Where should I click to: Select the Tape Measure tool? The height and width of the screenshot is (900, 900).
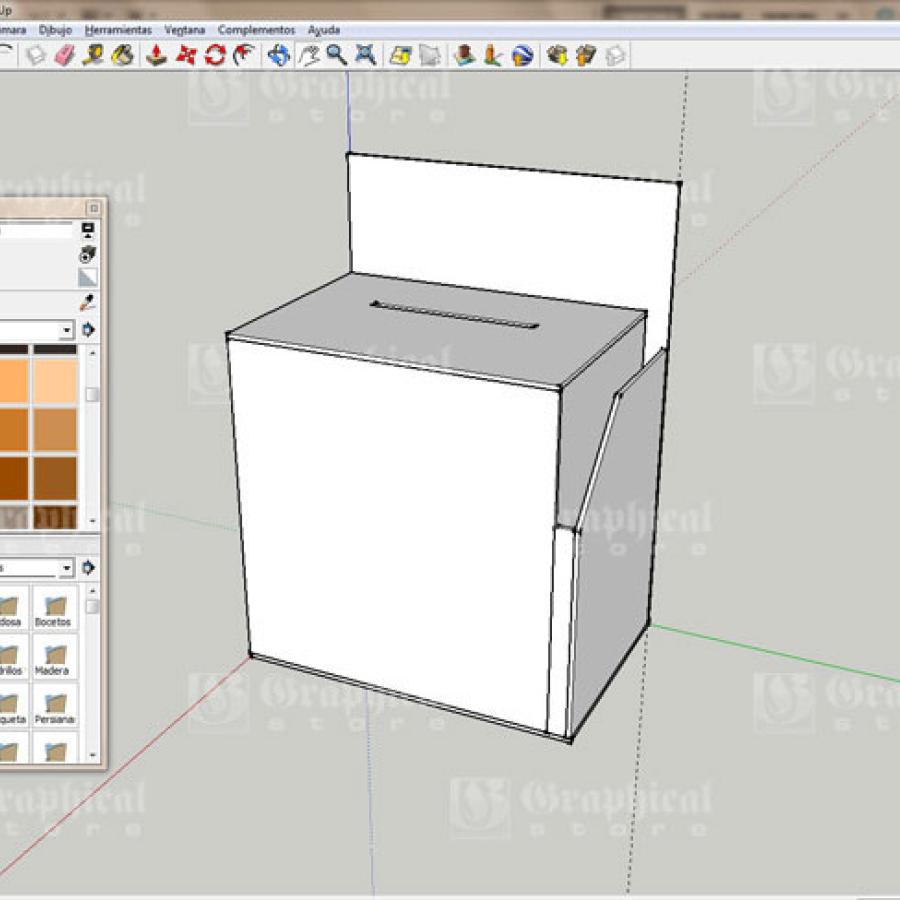93,56
